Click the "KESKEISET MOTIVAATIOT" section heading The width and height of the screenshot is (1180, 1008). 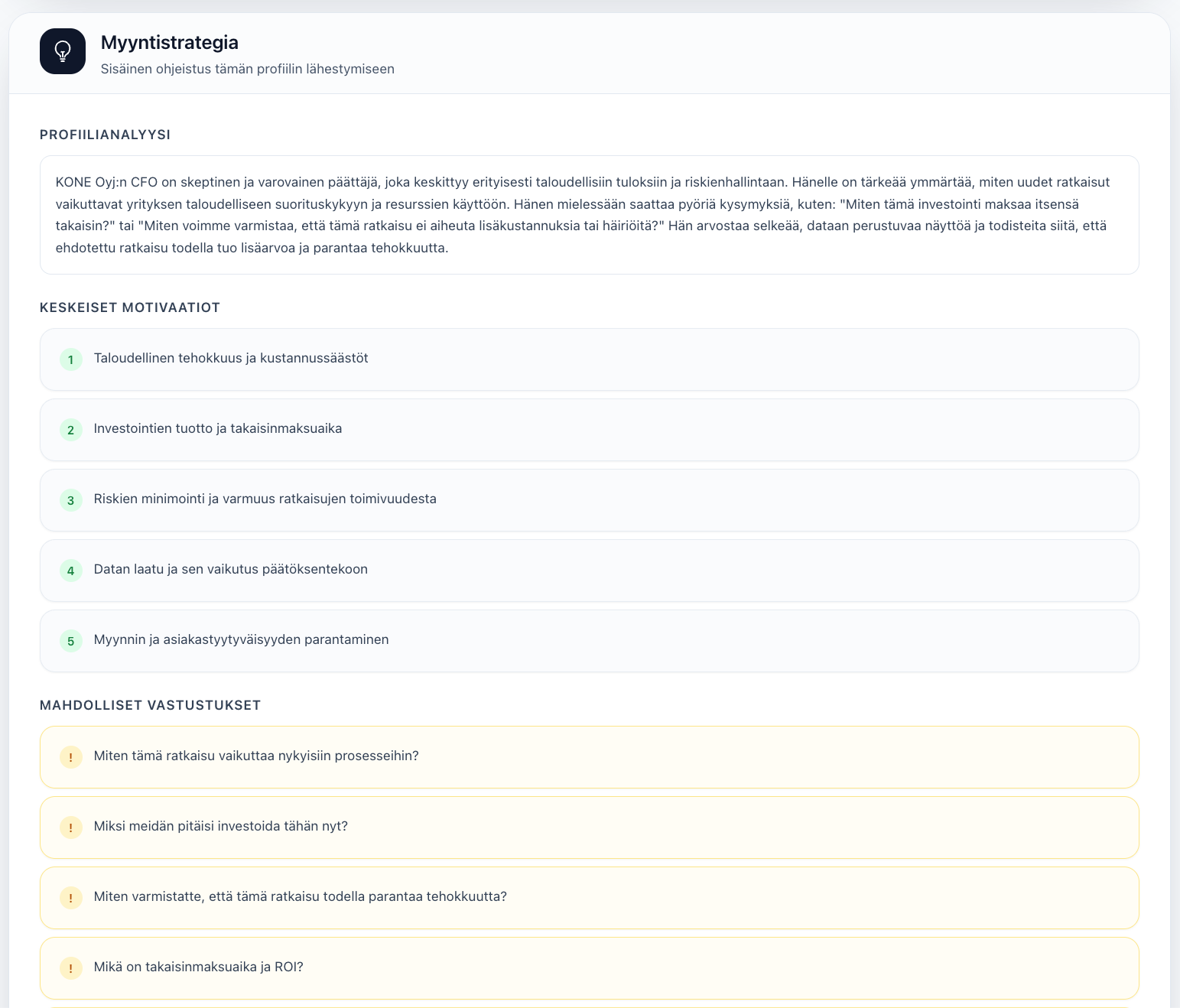click(x=130, y=307)
